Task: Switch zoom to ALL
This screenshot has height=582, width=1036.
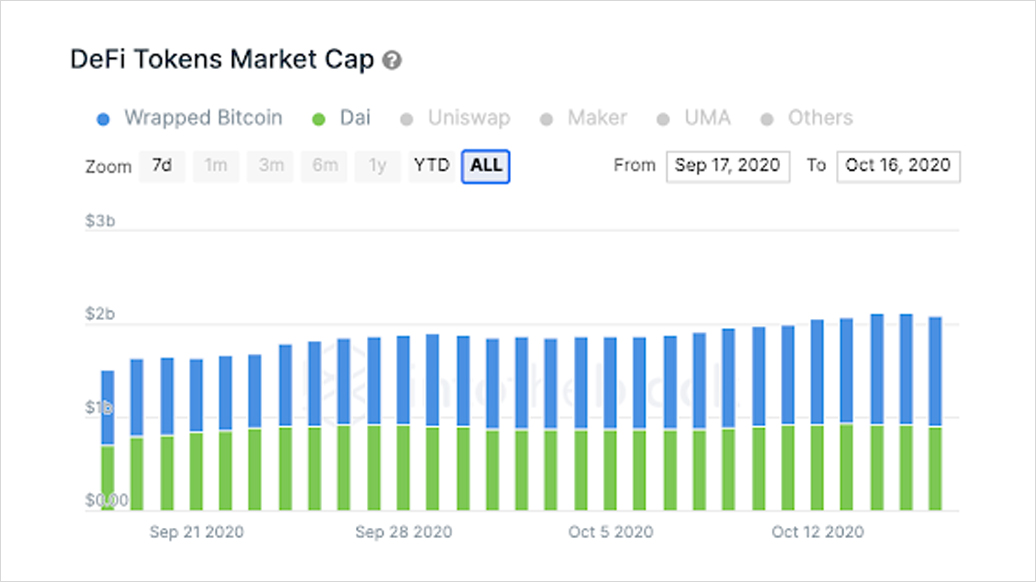Action: point(486,166)
